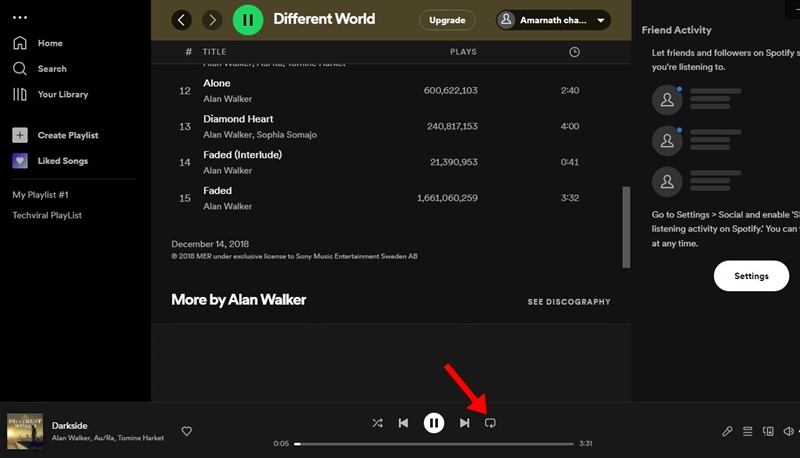Screen dimensions: 800x458
Task: Pause the current song in player bar
Action: coord(433,423)
